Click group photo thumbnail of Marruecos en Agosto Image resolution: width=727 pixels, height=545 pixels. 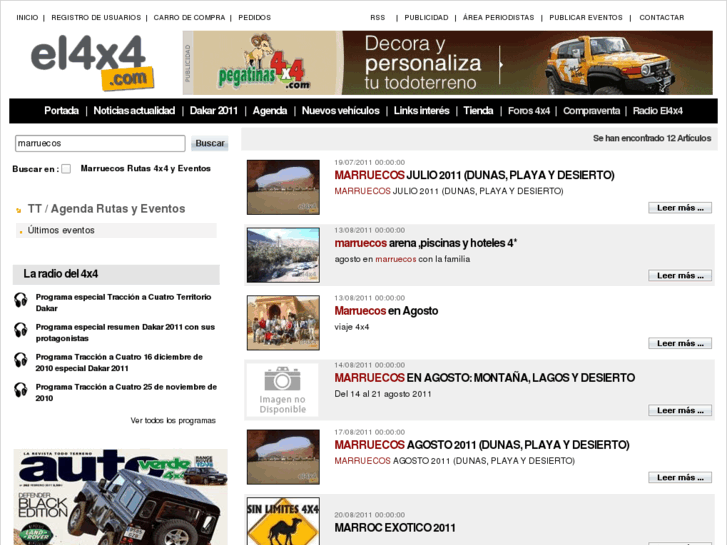tap(283, 323)
